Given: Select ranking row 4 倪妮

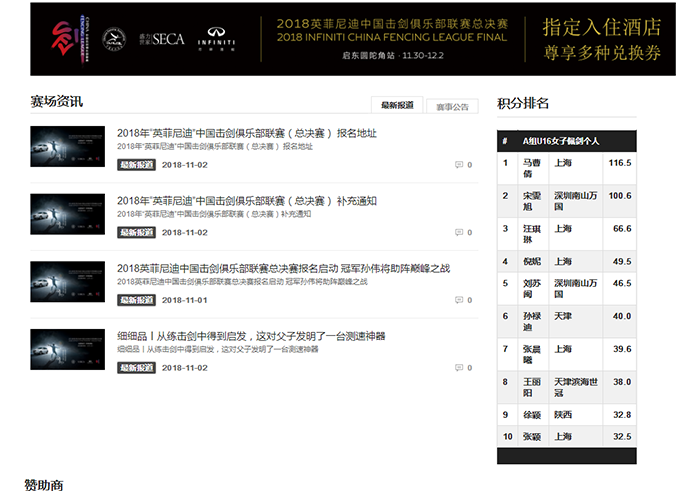Looking at the screenshot, I should click(567, 262).
